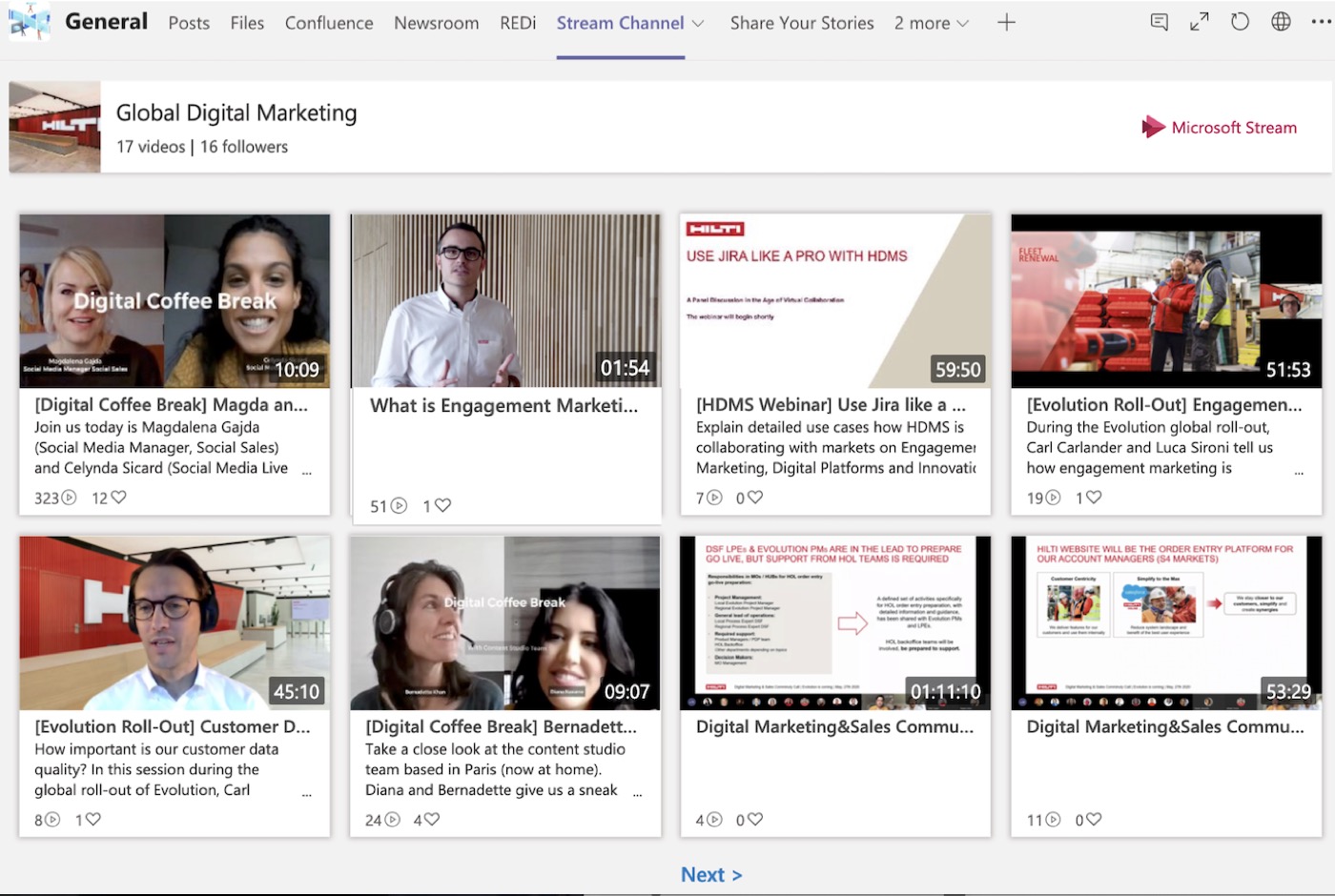
Task: Open the Global Digital Marketing channel title
Action: 236,112
